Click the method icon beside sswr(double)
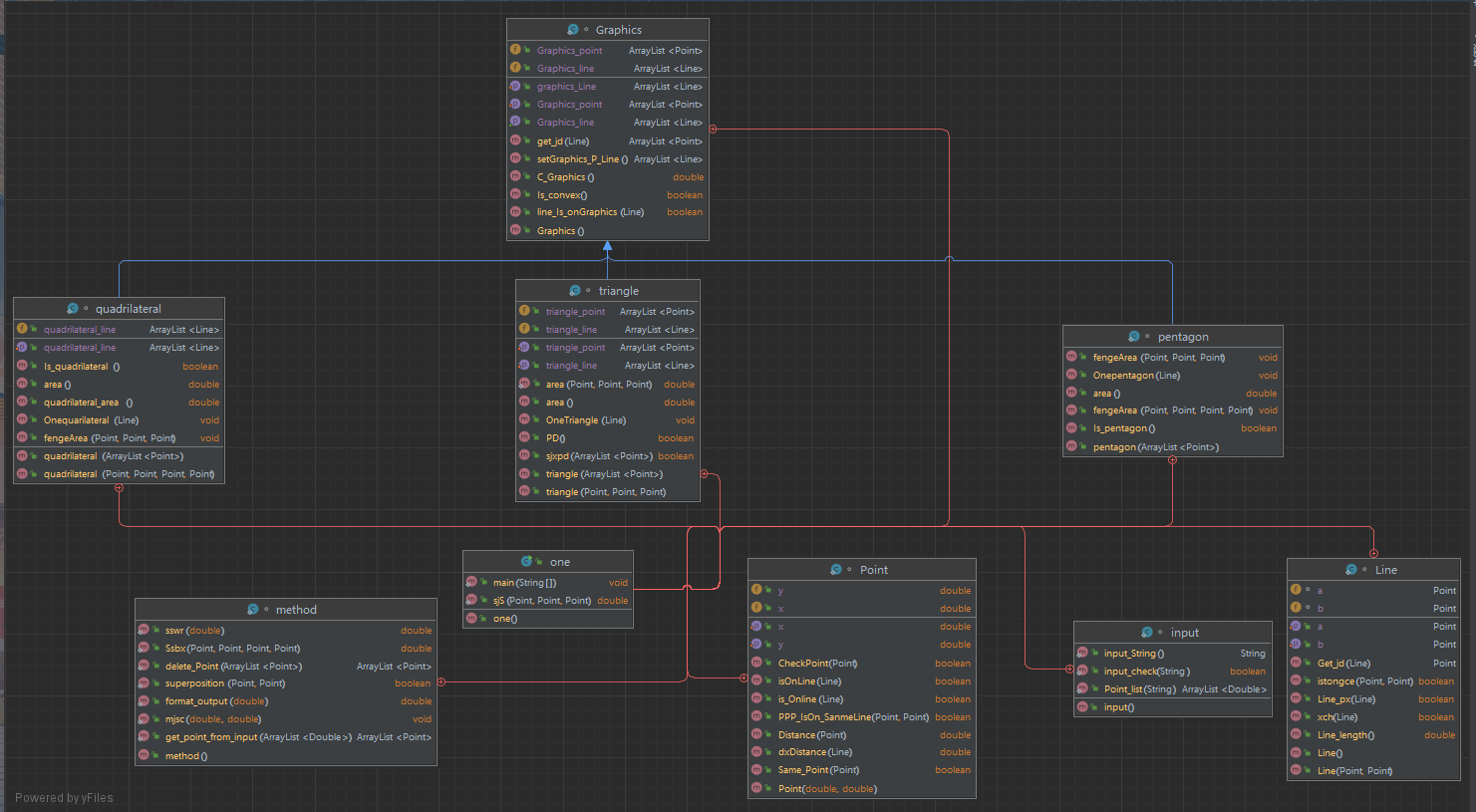The width and height of the screenshot is (1476, 812). 144,630
